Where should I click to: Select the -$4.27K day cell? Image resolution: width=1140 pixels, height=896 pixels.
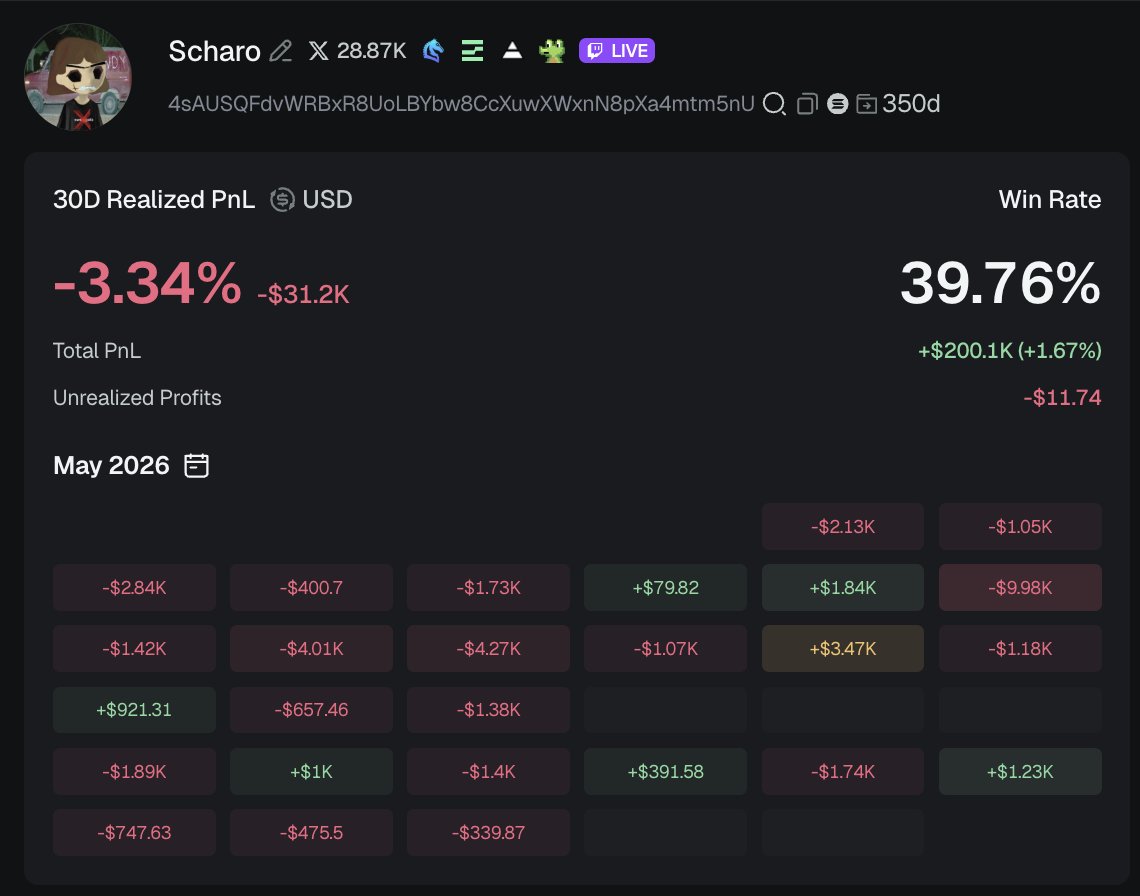click(x=489, y=649)
